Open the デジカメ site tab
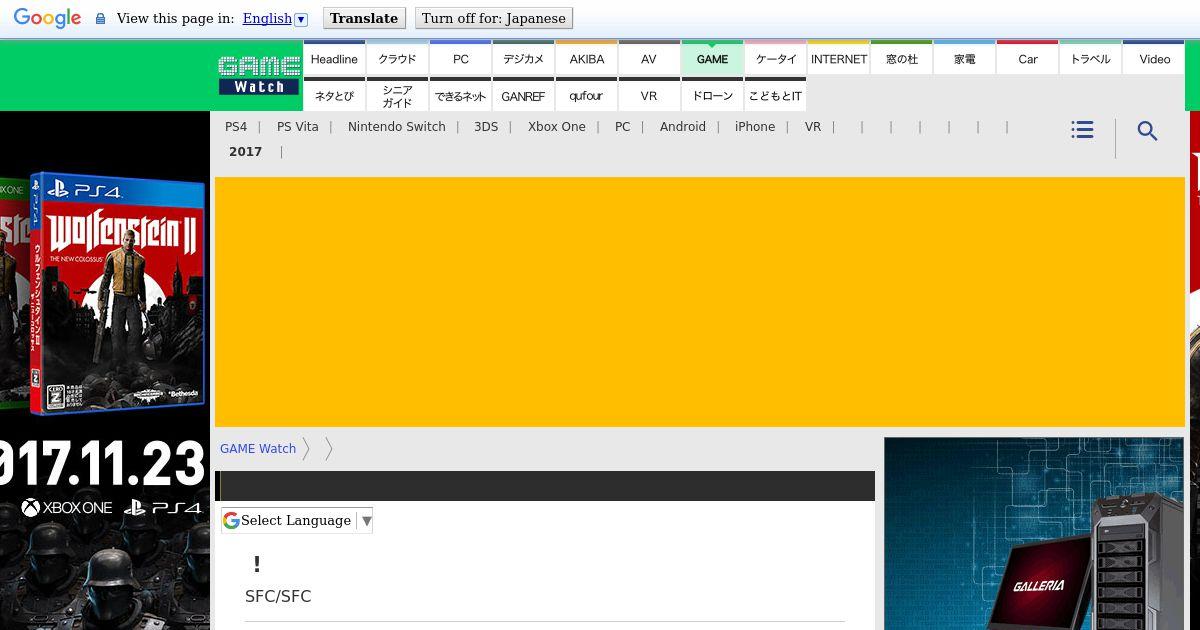Screen dimensions: 1200x630 (523, 58)
